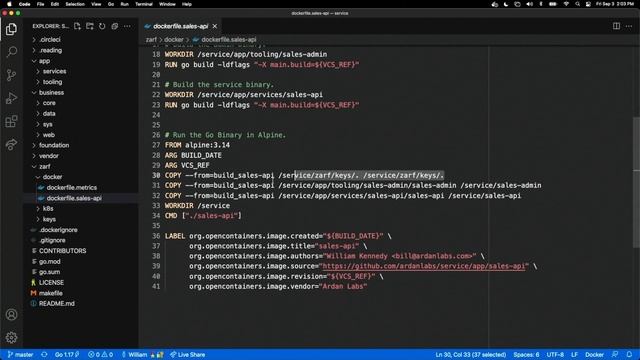The image size is (640, 360).
Task: Split the editor to the right
Action: click(x=616, y=26)
